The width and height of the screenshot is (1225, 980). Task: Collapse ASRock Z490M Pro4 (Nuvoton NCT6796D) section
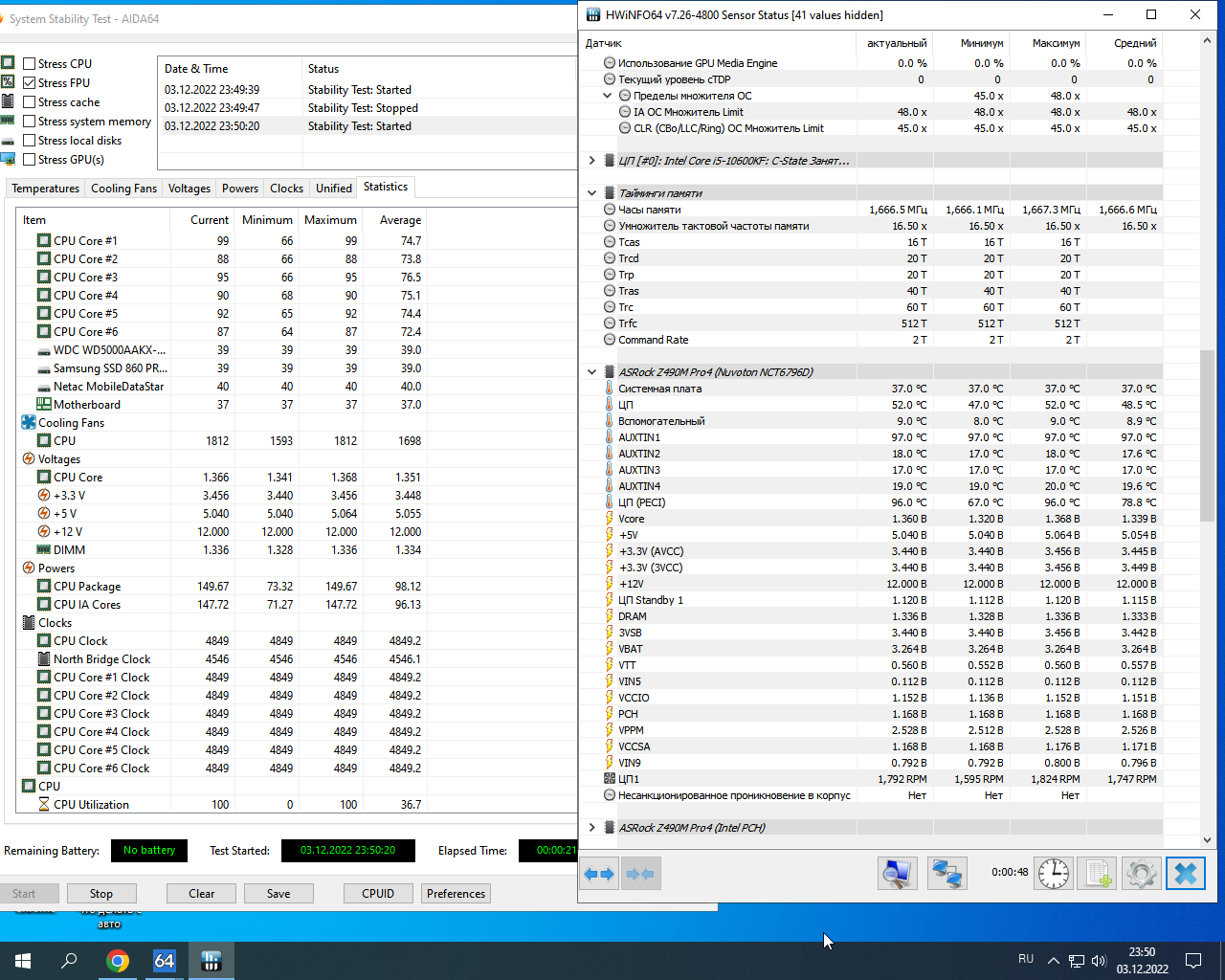coord(591,372)
